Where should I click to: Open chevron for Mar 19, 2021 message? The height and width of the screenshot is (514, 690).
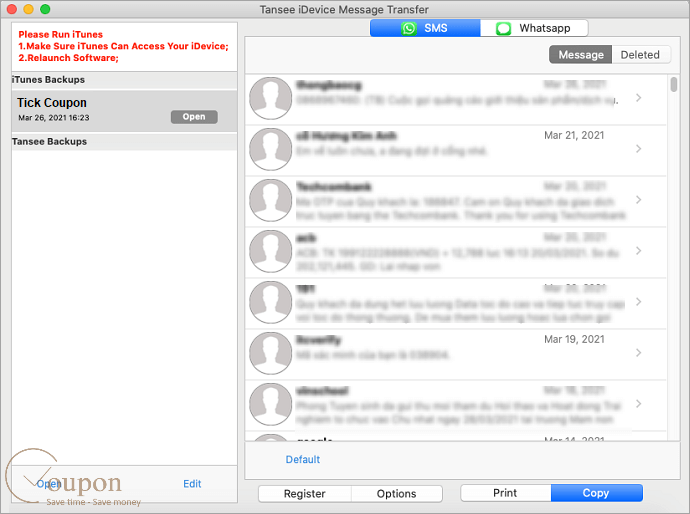click(639, 353)
